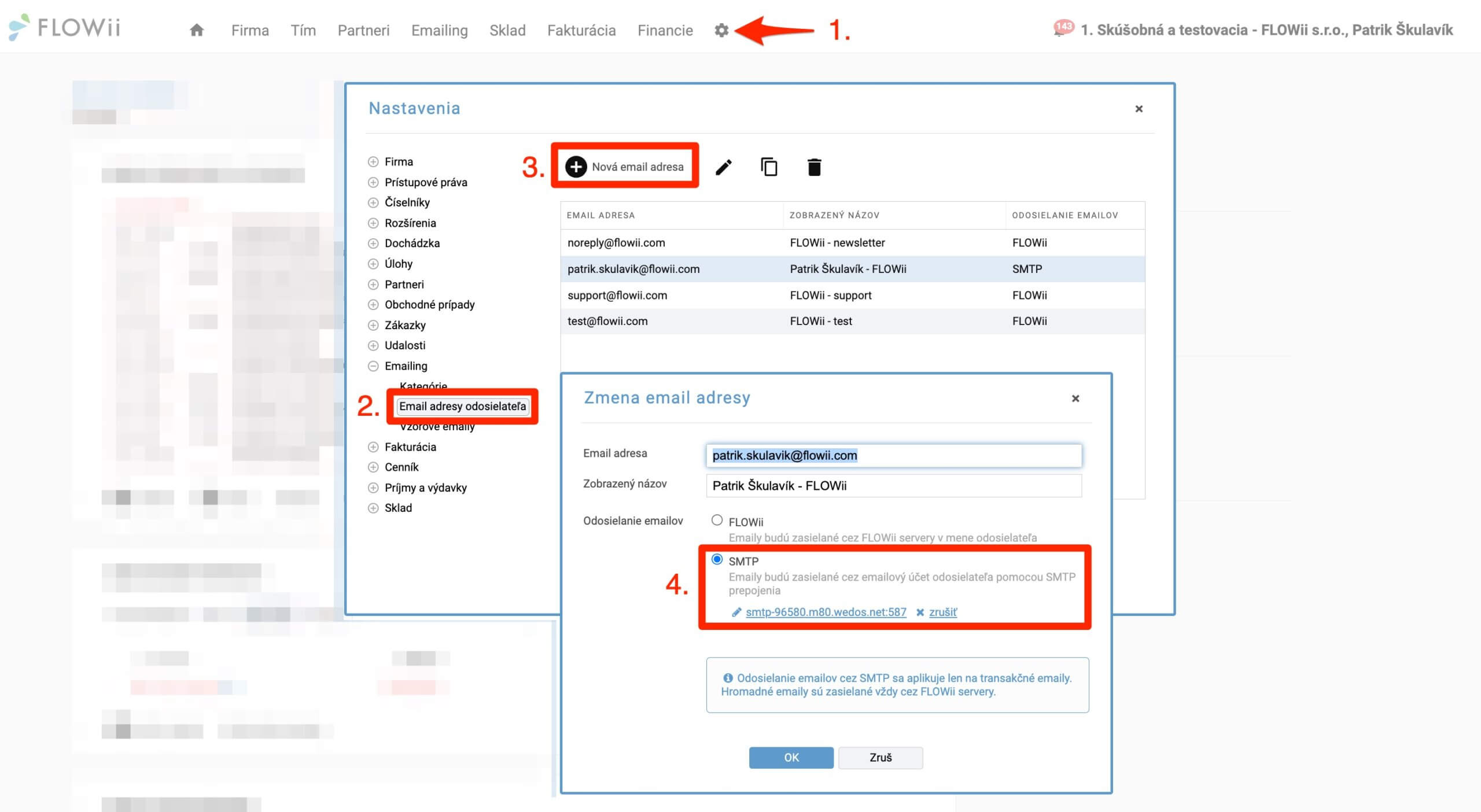The image size is (1481, 812).
Task: Add a new address with Nová email adresa
Action: pyautogui.click(x=625, y=167)
